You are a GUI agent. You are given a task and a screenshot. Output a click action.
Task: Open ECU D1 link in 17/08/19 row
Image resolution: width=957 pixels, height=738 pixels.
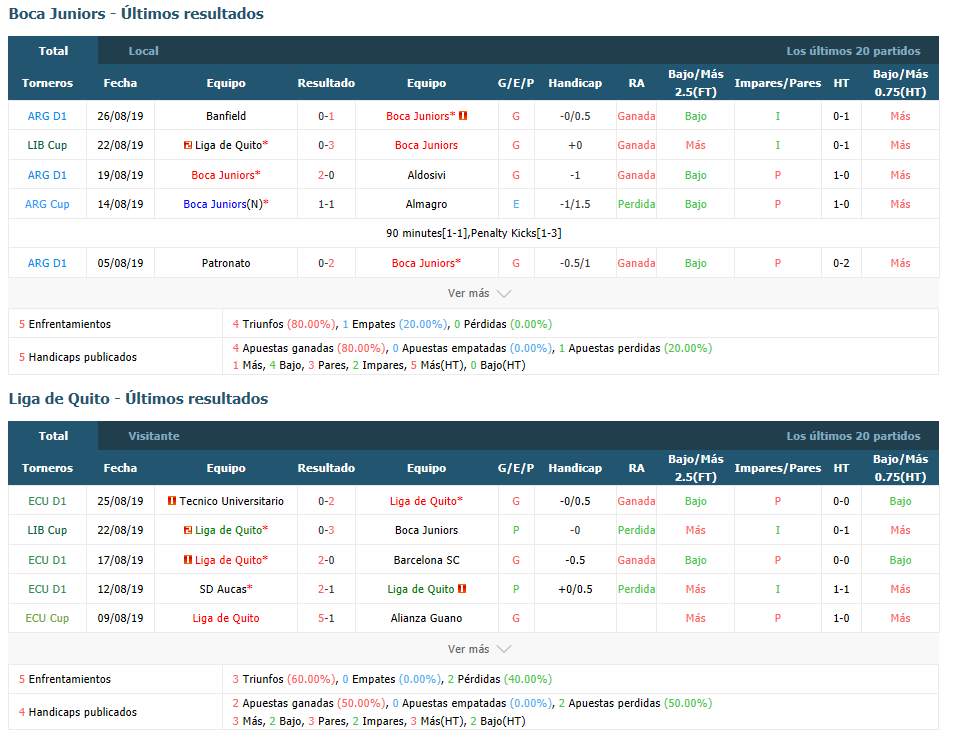[47, 560]
